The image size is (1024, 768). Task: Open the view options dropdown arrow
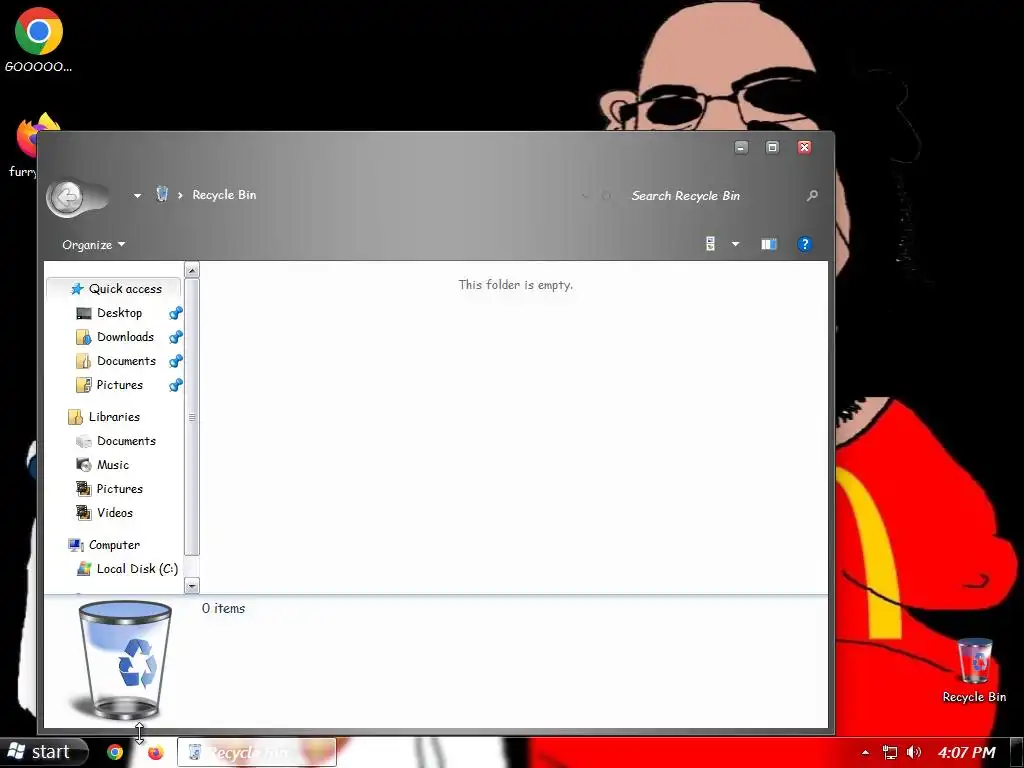(x=735, y=244)
